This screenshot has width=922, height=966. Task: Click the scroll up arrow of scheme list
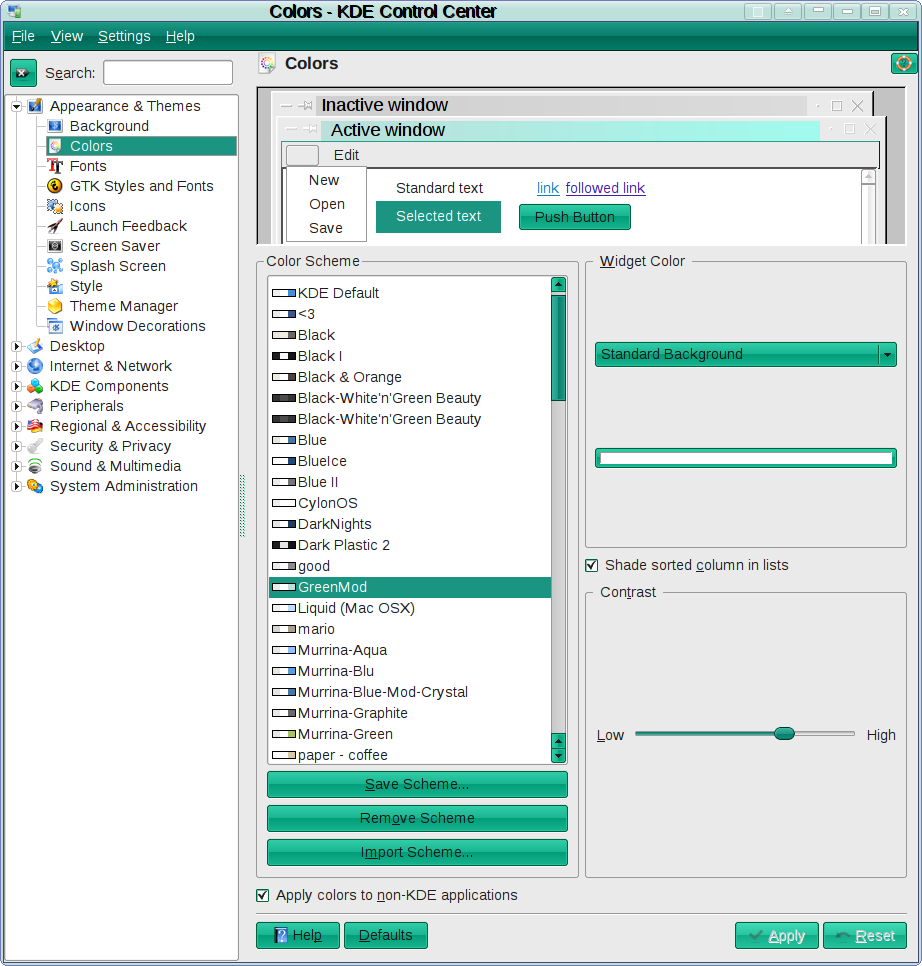click(x=559, y=284)
